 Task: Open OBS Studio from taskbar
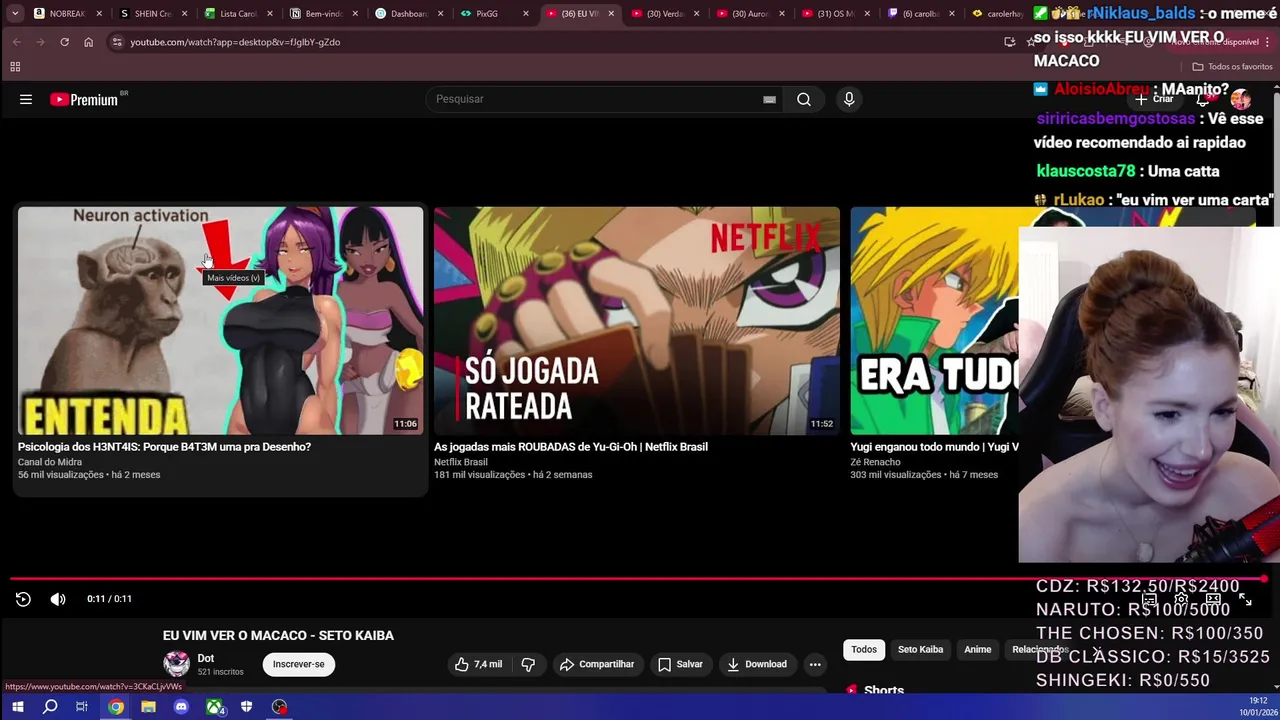point(279,707)
